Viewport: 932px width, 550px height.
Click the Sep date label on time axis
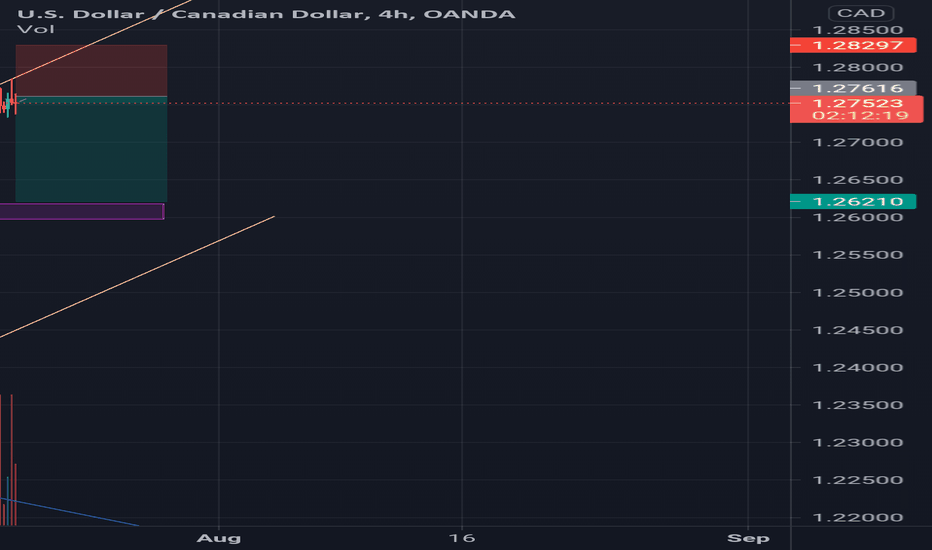pyautogui.click(x=748, y=538)
